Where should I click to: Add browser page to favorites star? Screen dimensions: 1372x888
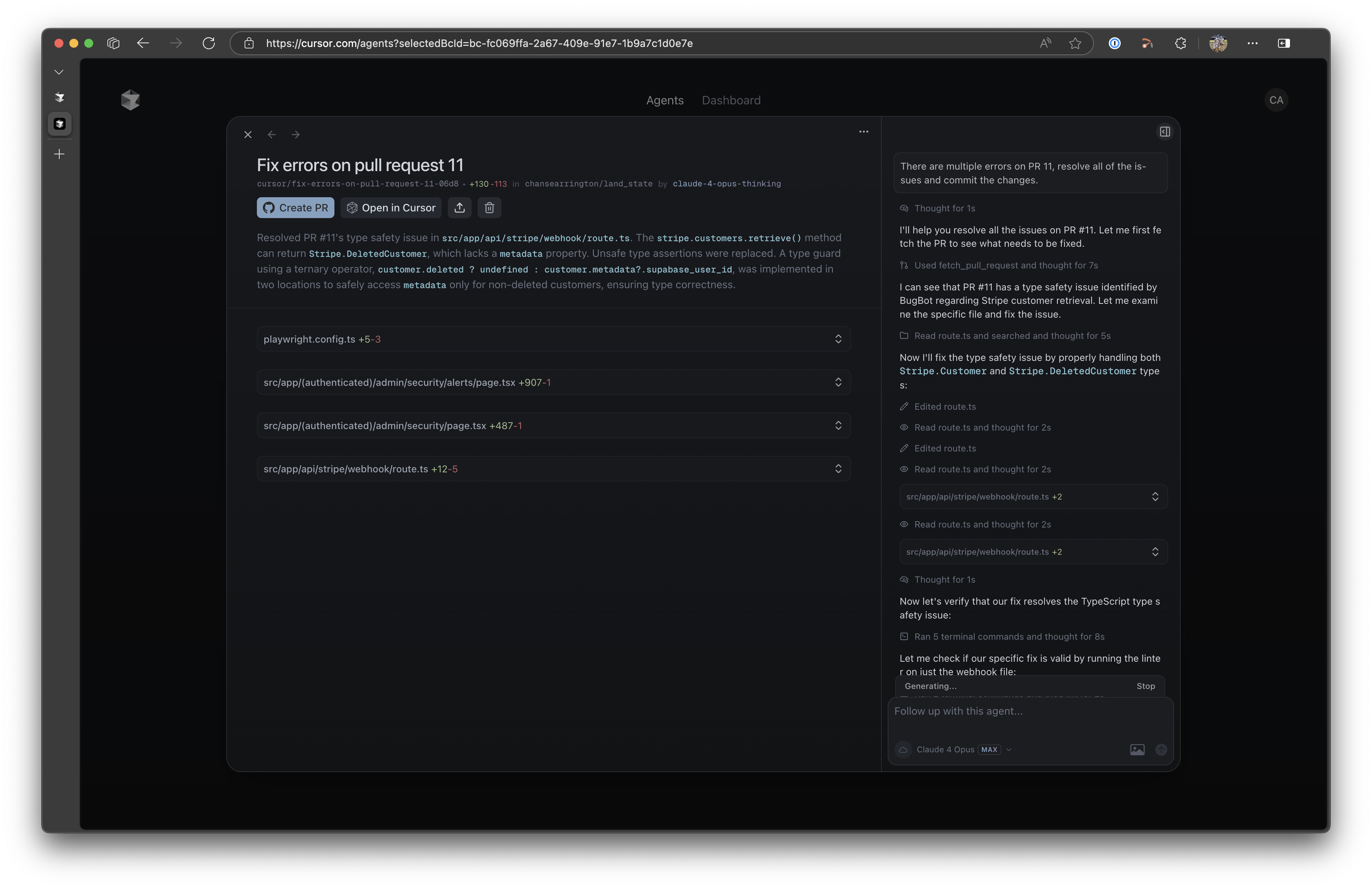coord(1075,43)
